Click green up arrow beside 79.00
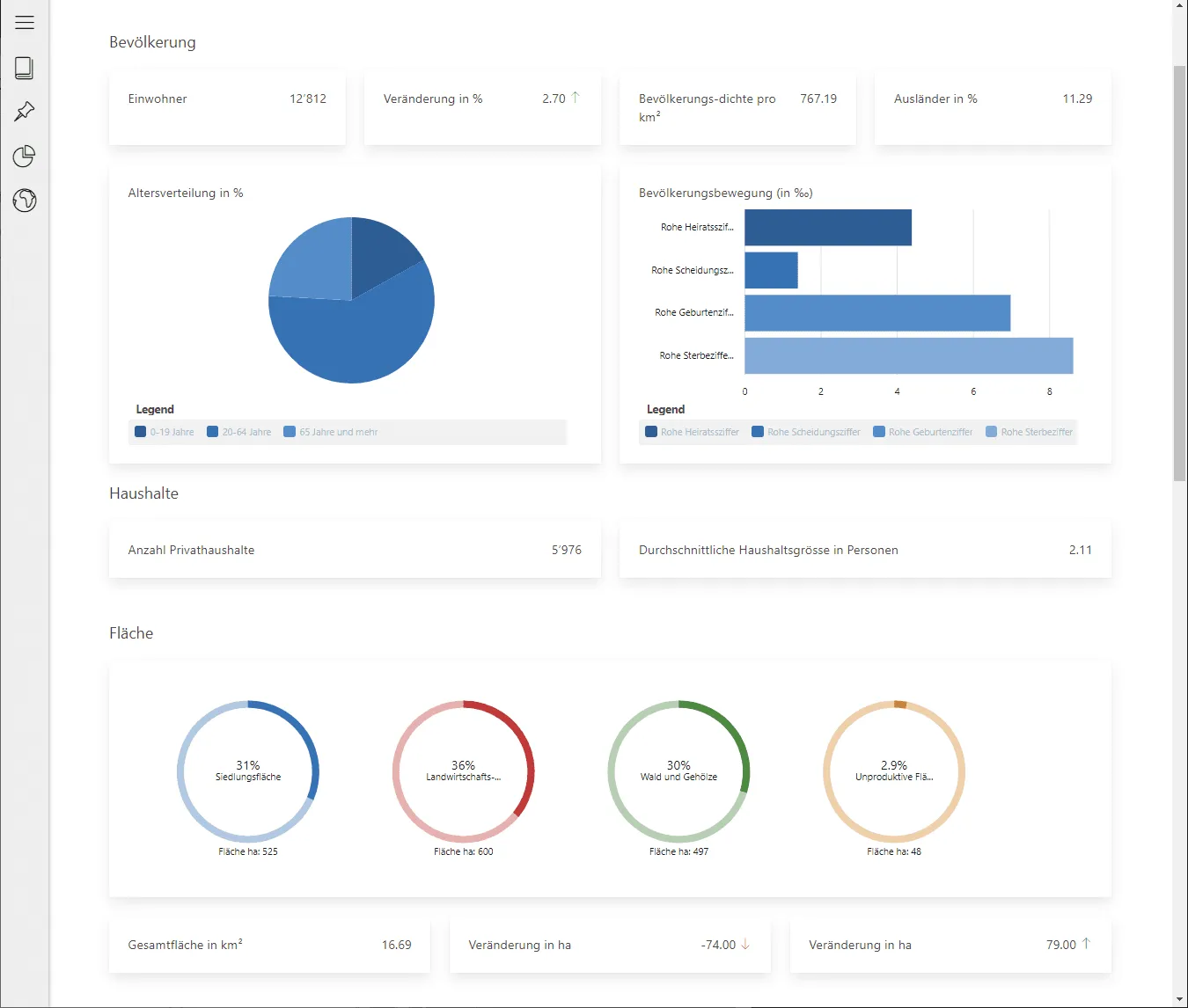The height and width of the screenshot is (1008, 1188). (x=1086, y=944)
